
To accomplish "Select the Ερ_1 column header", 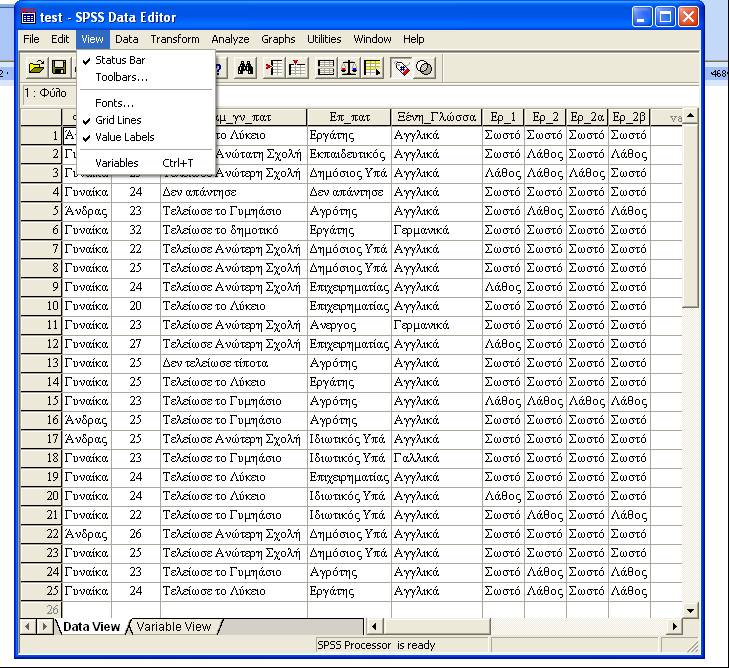I will tap(503, 117).
